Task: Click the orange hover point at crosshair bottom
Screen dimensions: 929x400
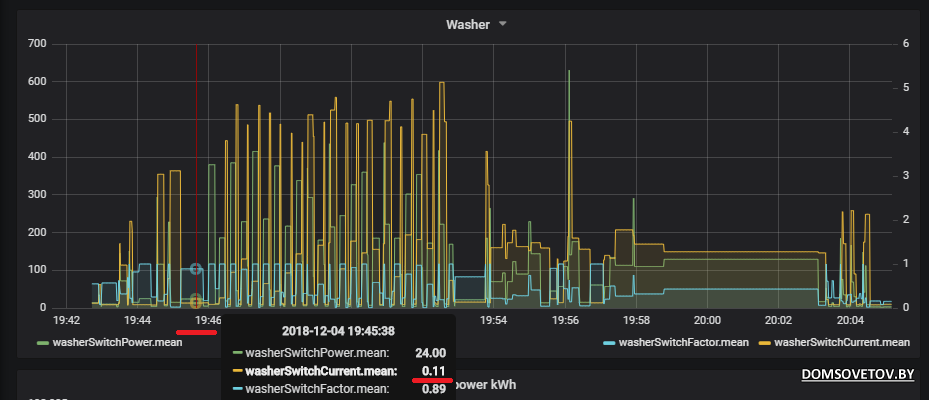Action: coord(196,301)
